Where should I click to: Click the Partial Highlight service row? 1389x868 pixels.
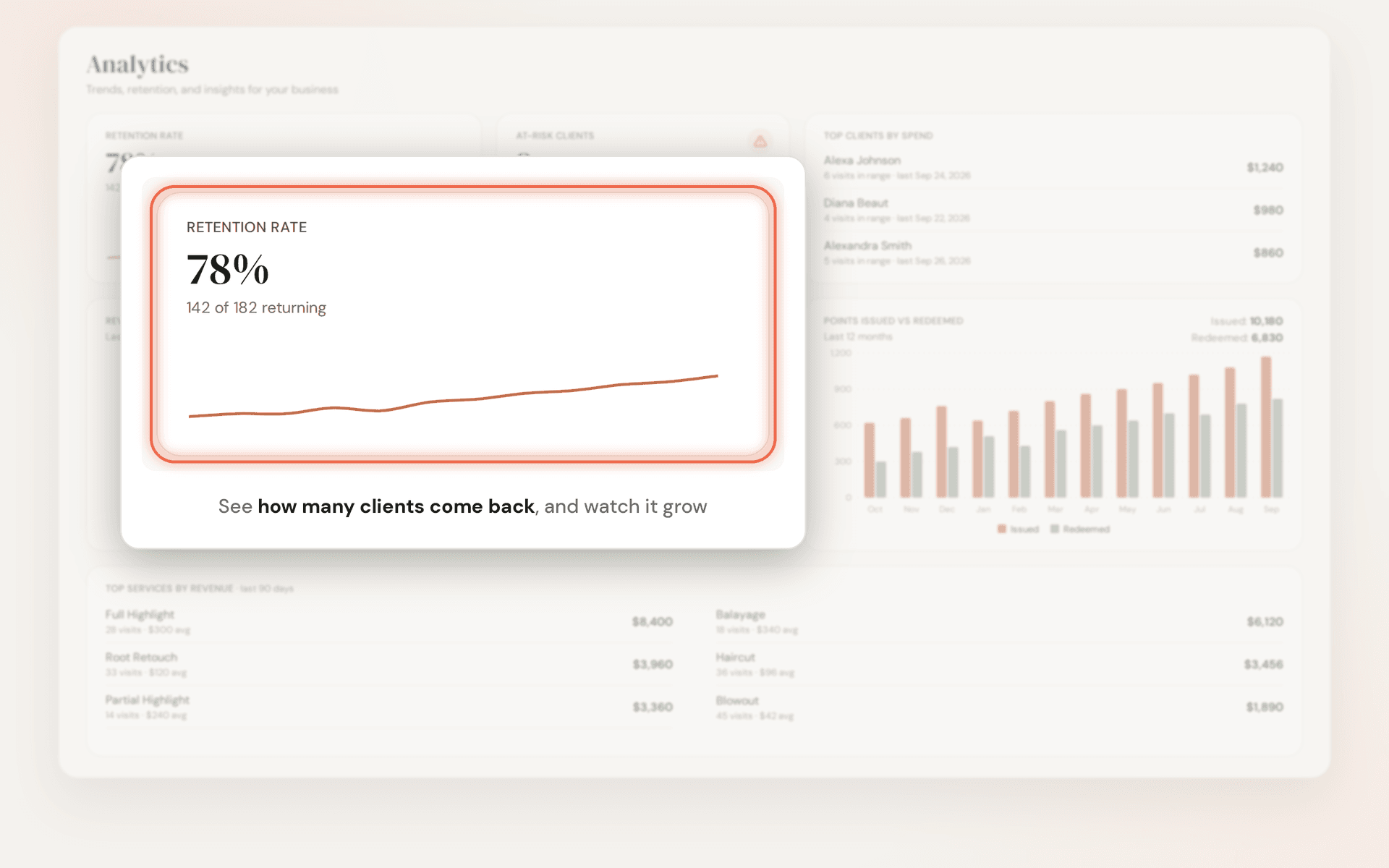coord(389,707)
